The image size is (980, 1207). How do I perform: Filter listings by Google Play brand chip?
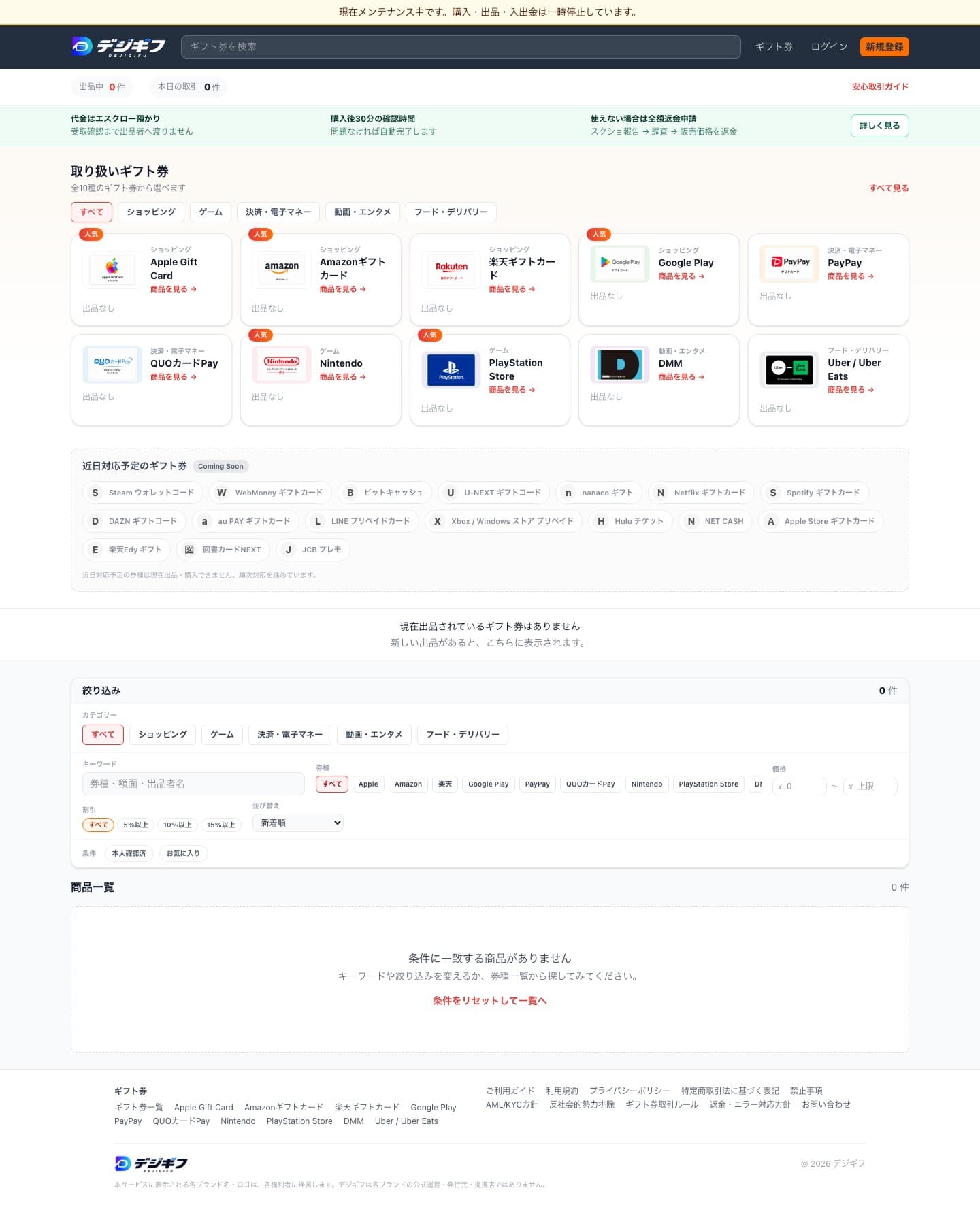489,784
